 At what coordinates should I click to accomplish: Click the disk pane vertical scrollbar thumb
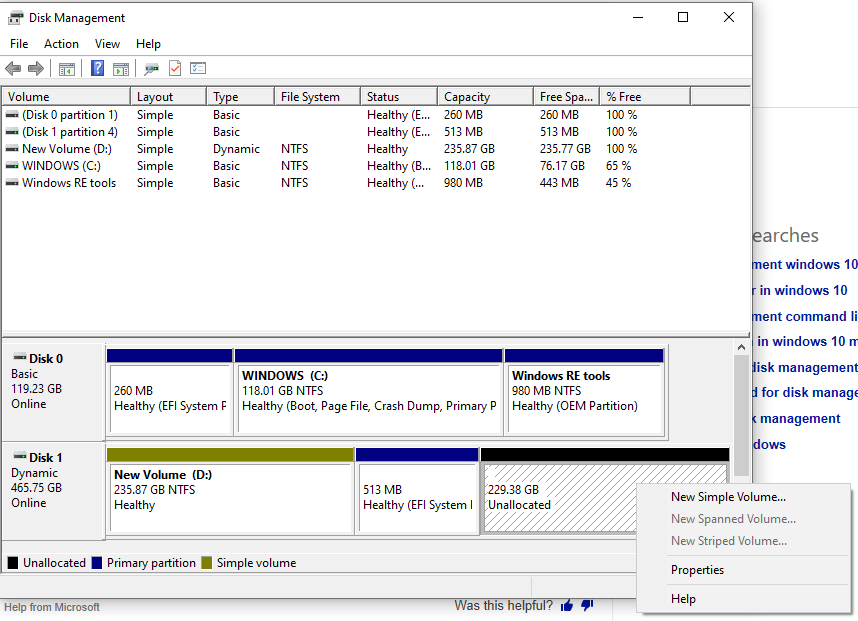coord(741,415)
